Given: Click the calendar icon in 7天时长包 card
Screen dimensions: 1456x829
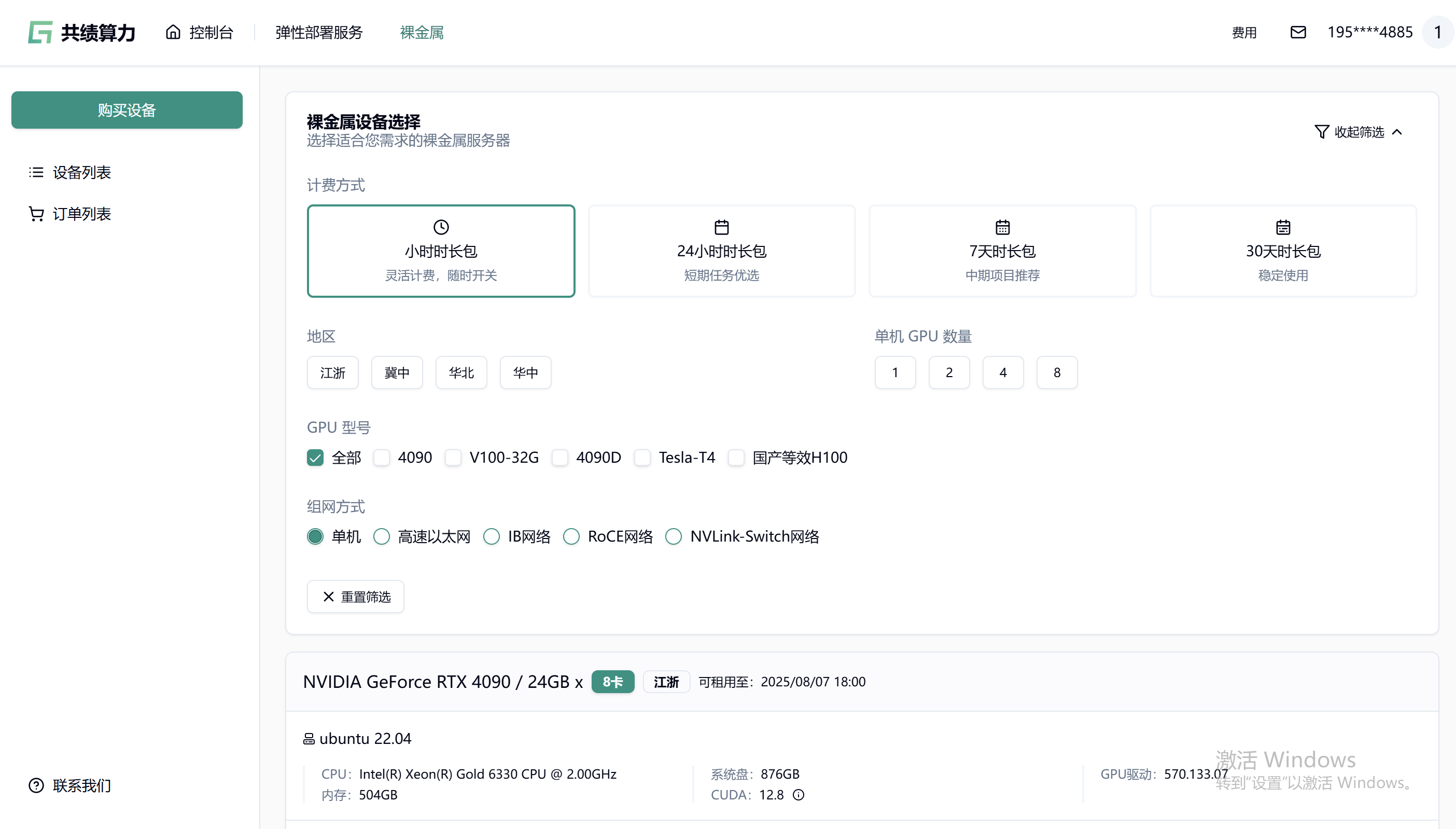Looking at the screenshot, I should [1002, 227].
